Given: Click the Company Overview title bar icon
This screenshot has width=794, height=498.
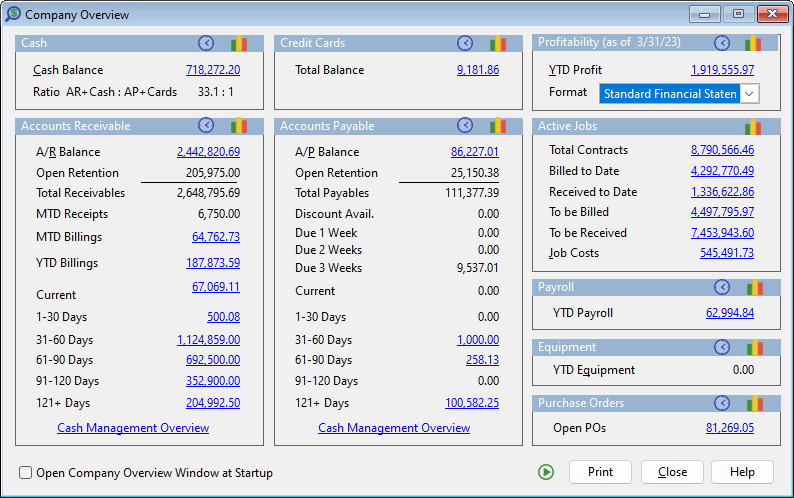Looking at the screenshot, I should point(13,14).
